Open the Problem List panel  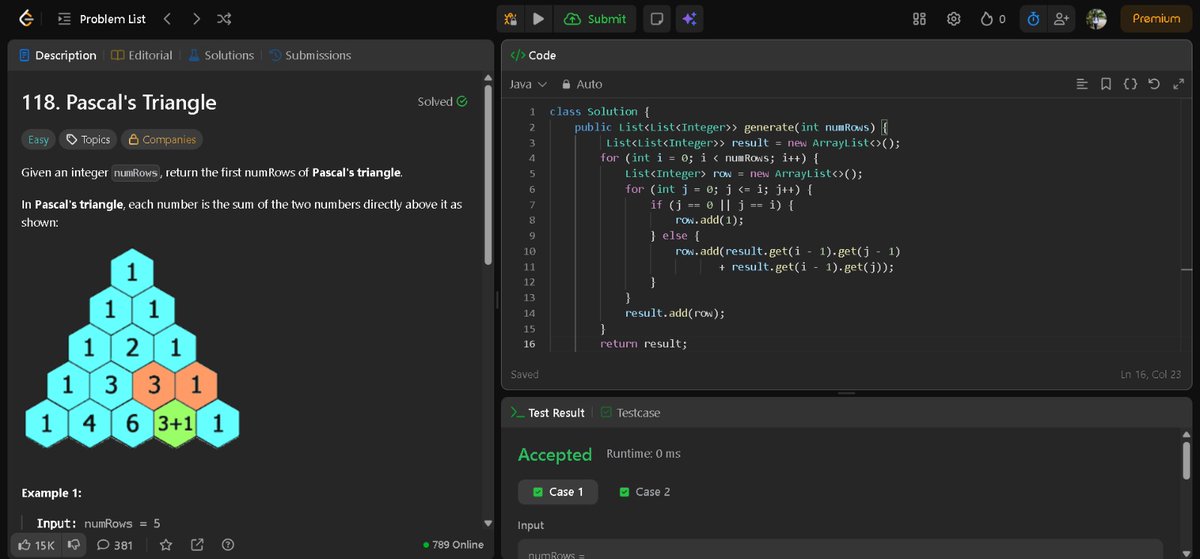(x=102, y=18)
